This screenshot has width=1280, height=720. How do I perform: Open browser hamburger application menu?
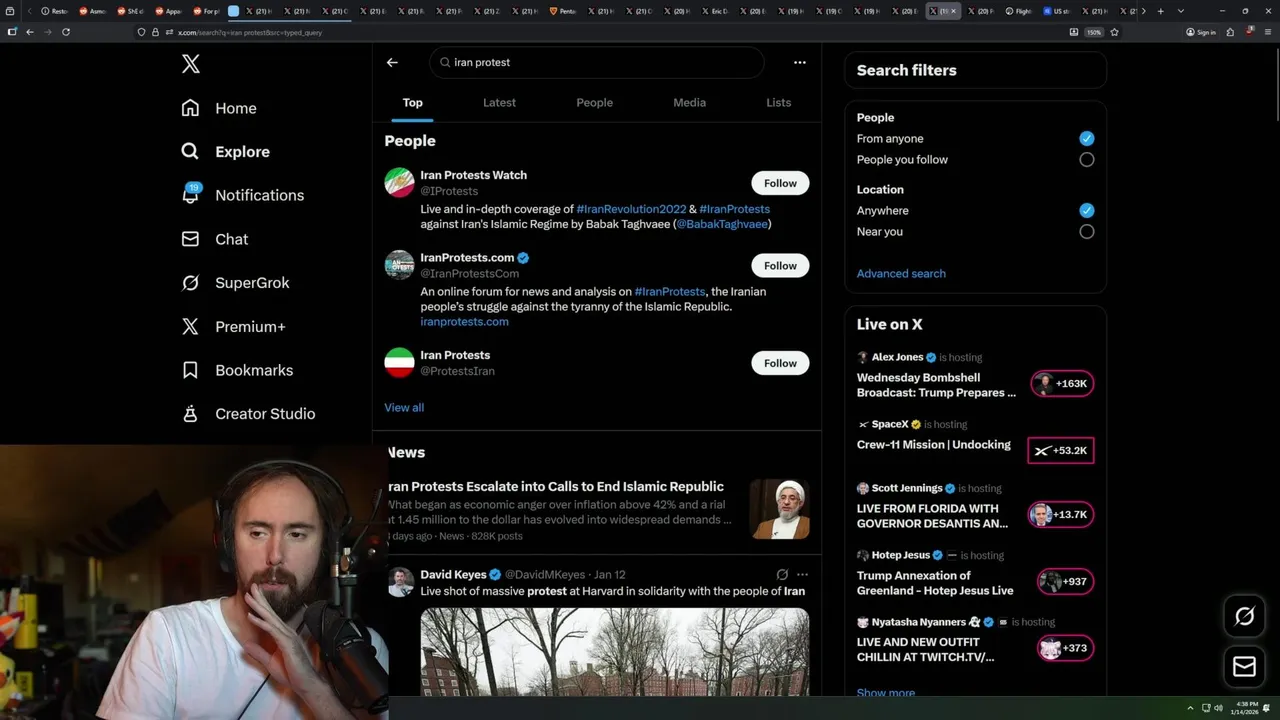(1266, 32)
